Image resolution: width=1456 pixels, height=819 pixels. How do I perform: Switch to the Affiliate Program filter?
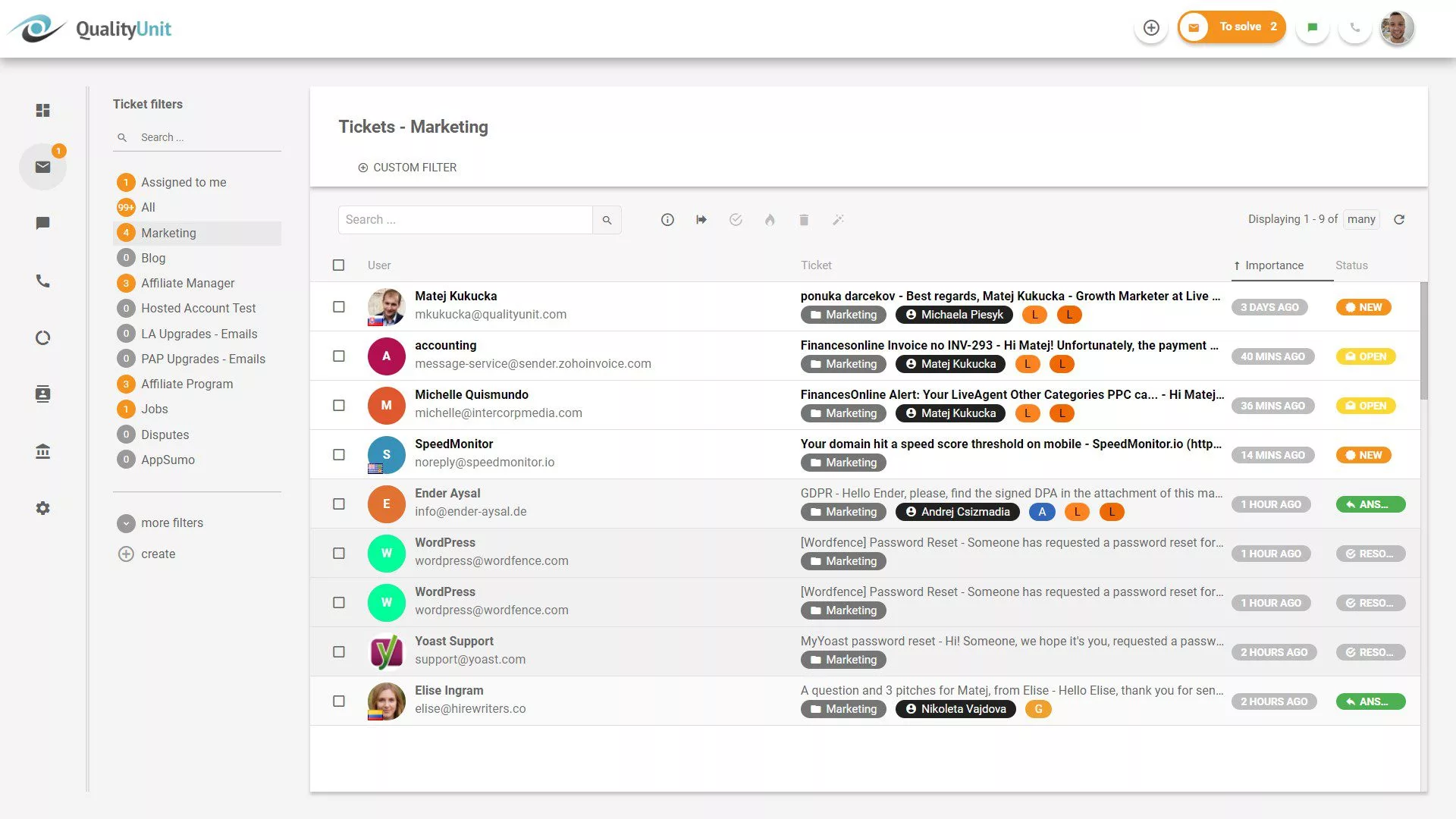[187, 384]
